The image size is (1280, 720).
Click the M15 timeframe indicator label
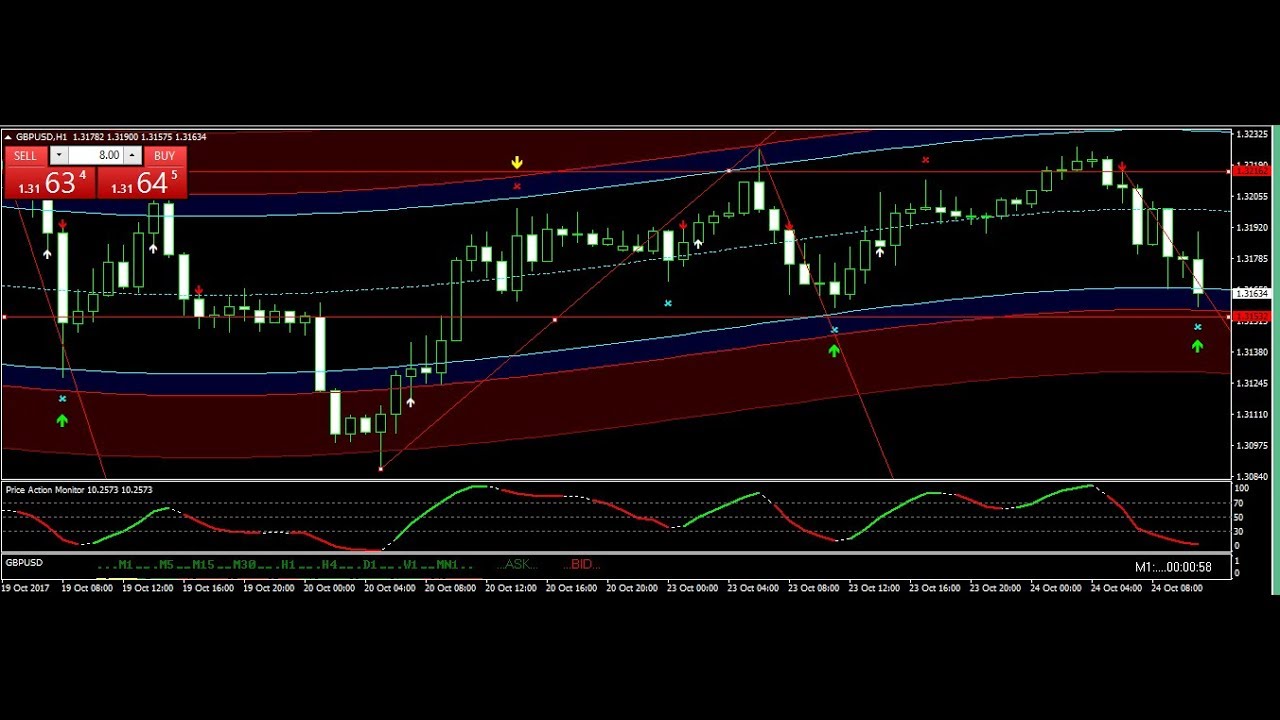(204, 565)
